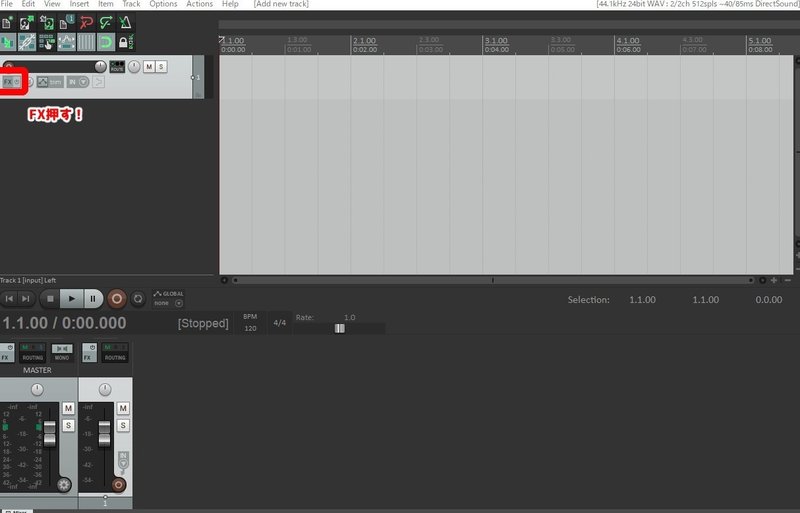Toggle the ripple editing toolbar icon
800x513 pixels.
46,42
